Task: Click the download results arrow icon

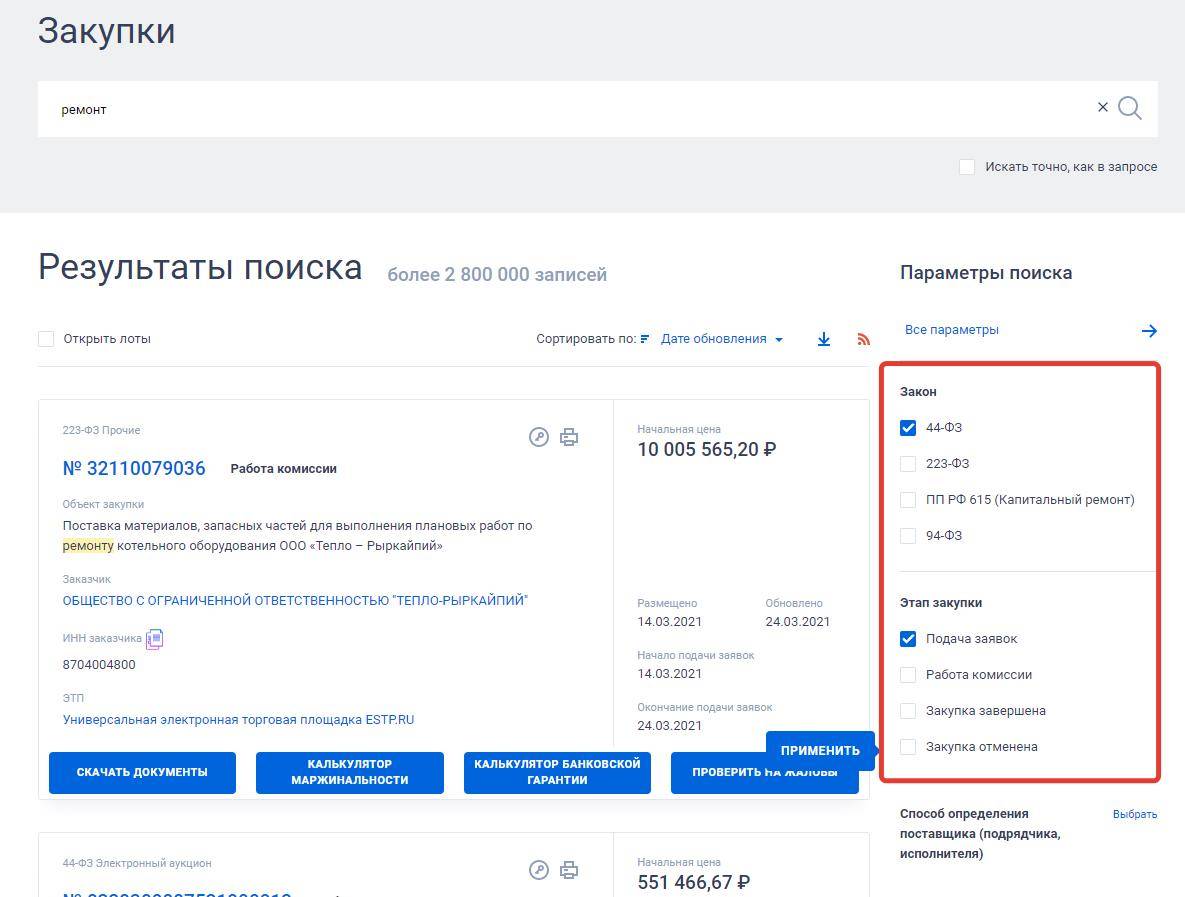Action: [x=824, y=339]
